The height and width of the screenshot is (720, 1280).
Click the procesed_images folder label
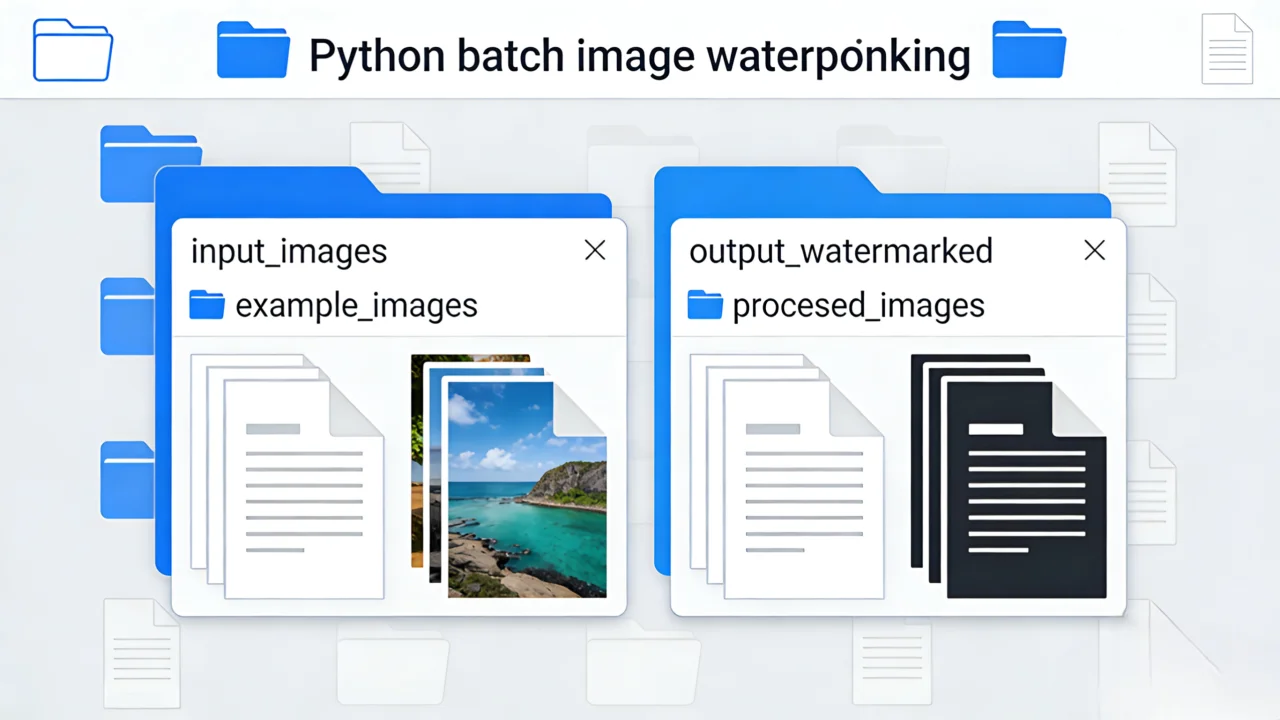(859, 305)
